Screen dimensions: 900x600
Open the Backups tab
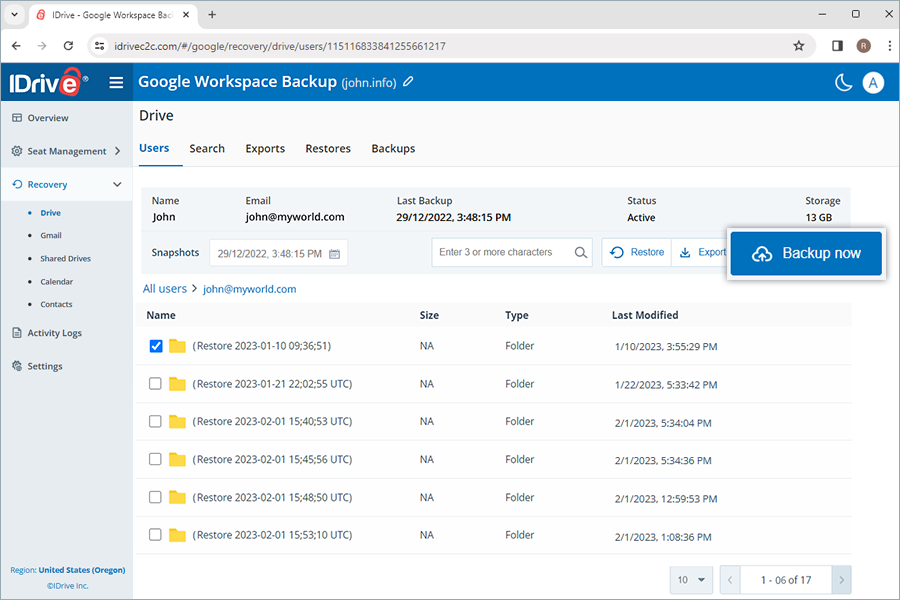[x=393, y=149]
